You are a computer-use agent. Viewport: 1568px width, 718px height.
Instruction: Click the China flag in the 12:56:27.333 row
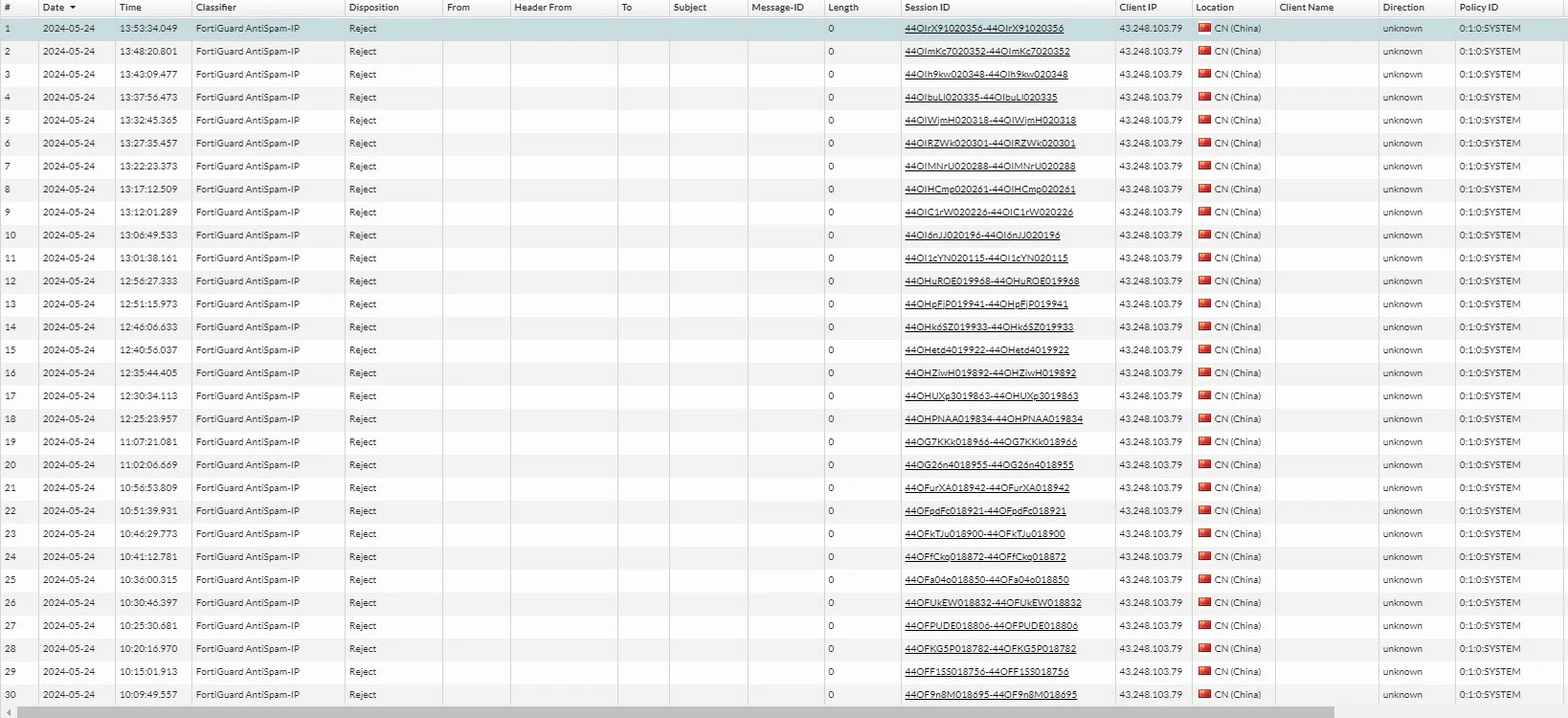pos(1204,280)
